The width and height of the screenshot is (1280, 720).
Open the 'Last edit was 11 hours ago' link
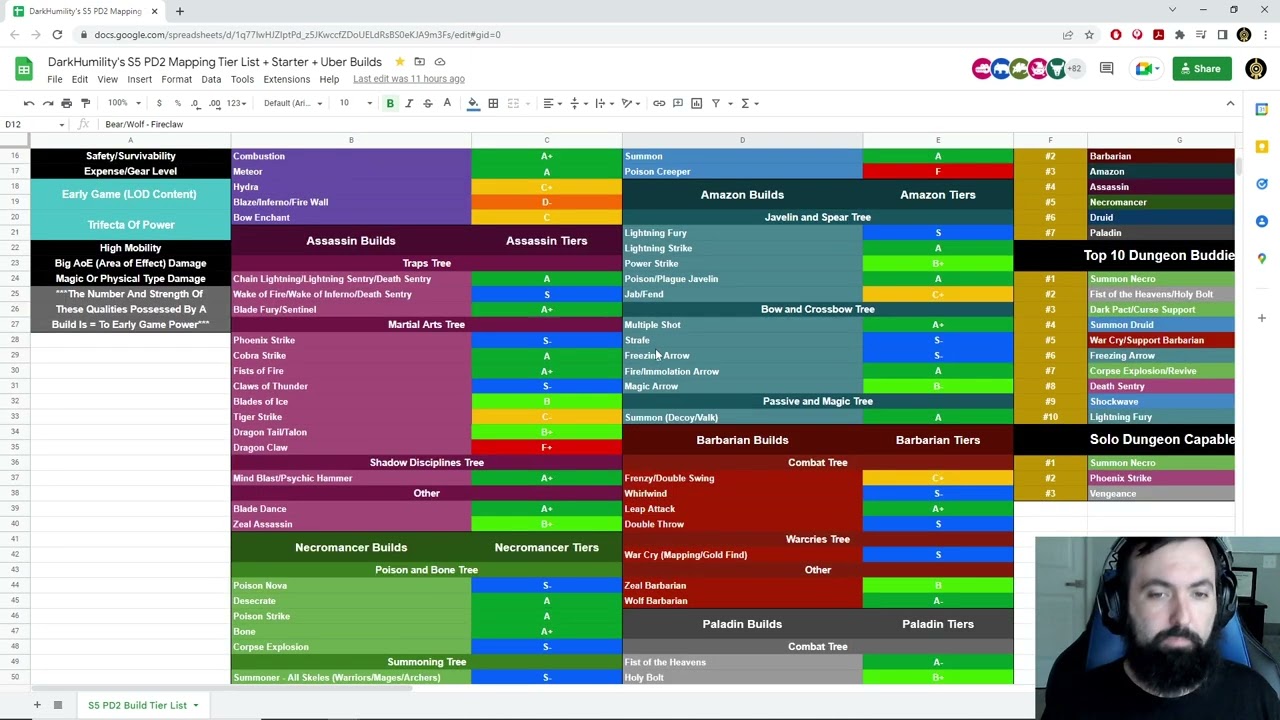tap(408, 79)
